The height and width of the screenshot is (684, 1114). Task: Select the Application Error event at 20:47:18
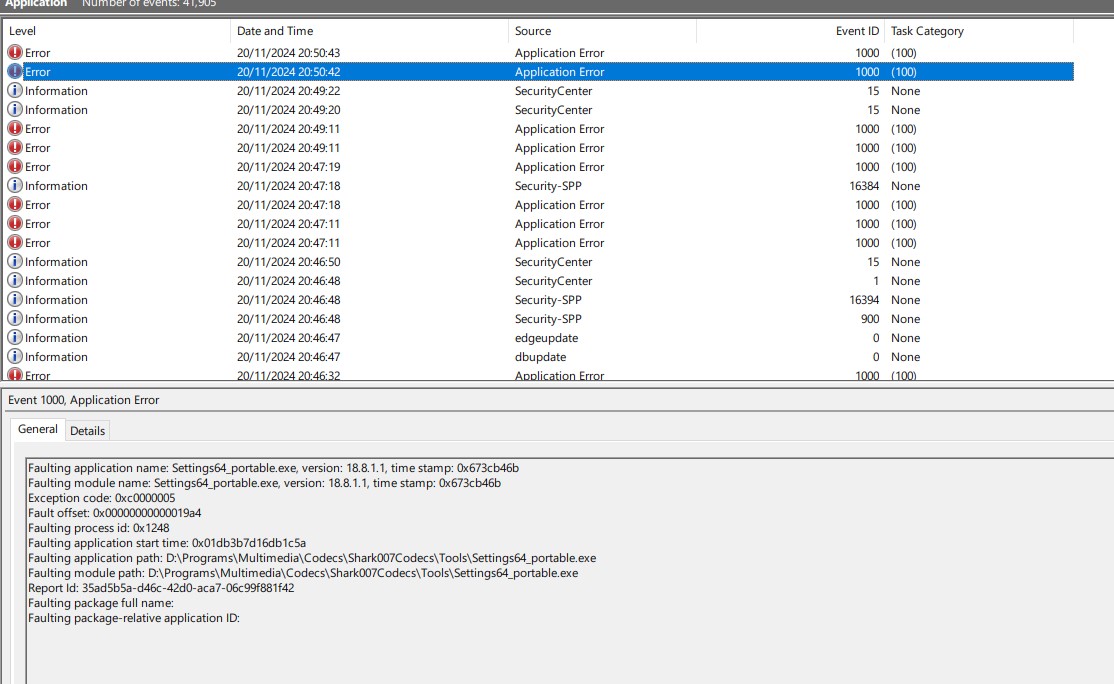click(x=559, y=205)
